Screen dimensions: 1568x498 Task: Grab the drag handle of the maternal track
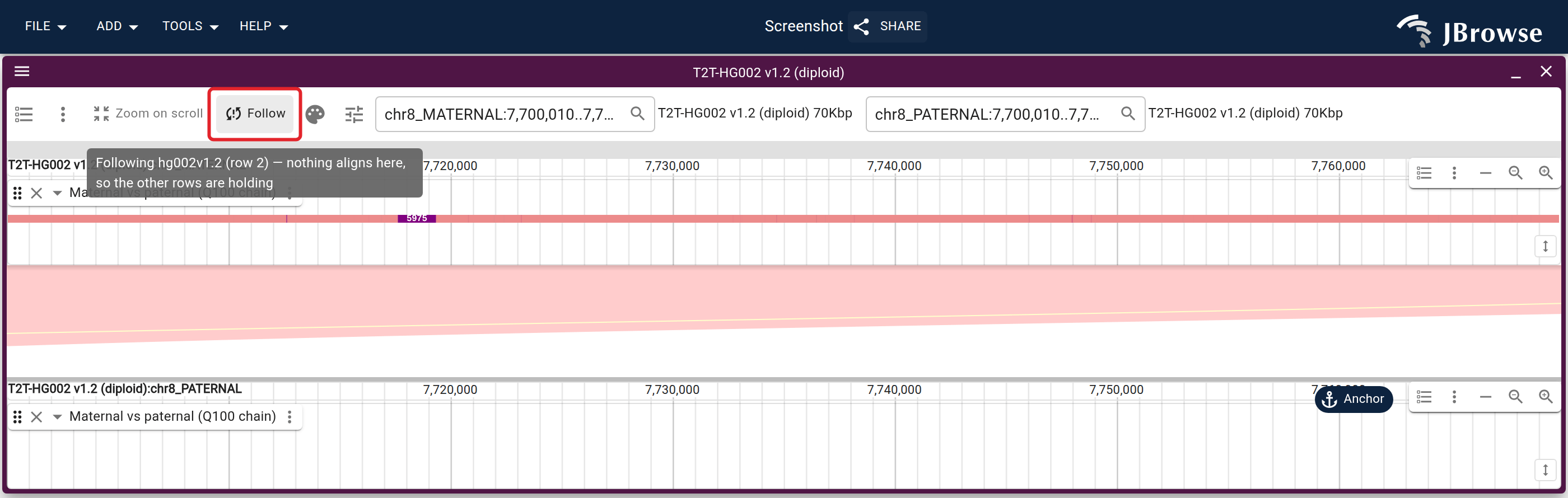click(x=18, y=194)
